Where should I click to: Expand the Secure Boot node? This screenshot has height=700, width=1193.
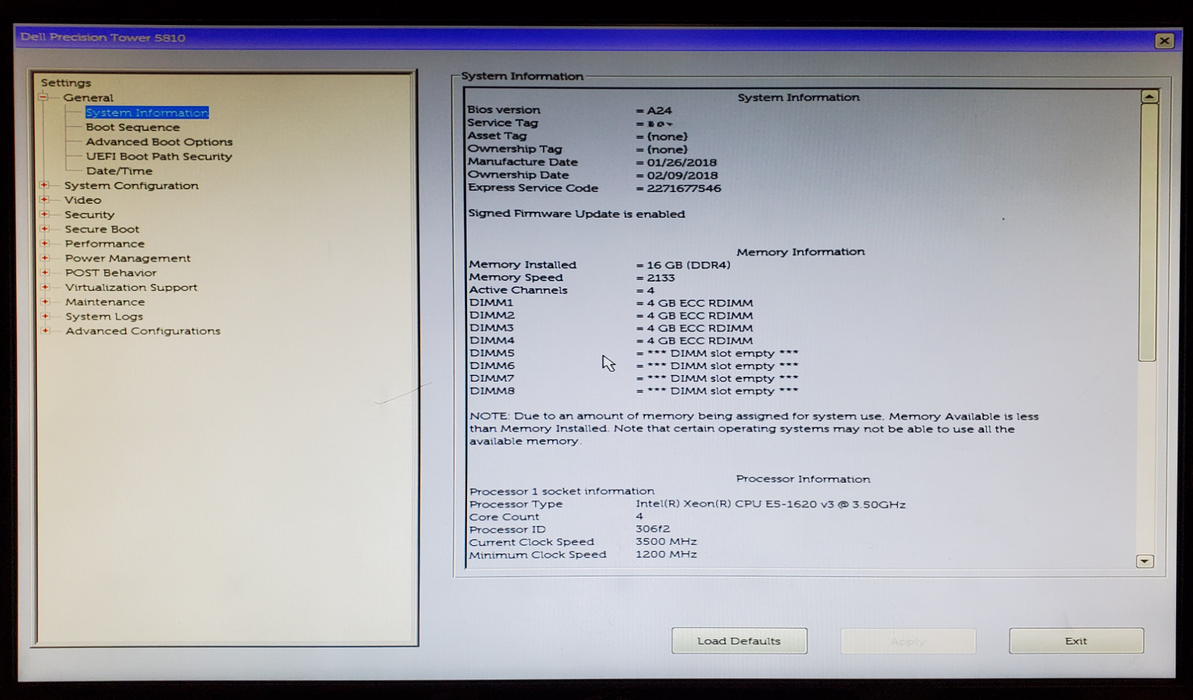(44, 228)
